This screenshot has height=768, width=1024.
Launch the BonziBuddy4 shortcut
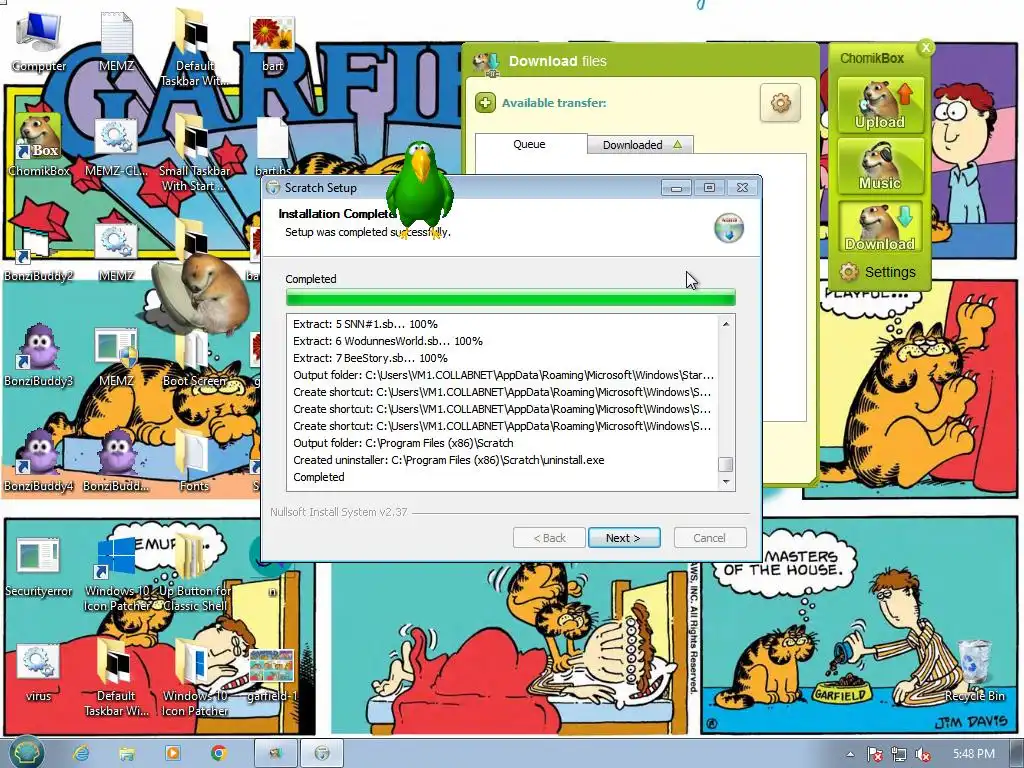point(39,462)
